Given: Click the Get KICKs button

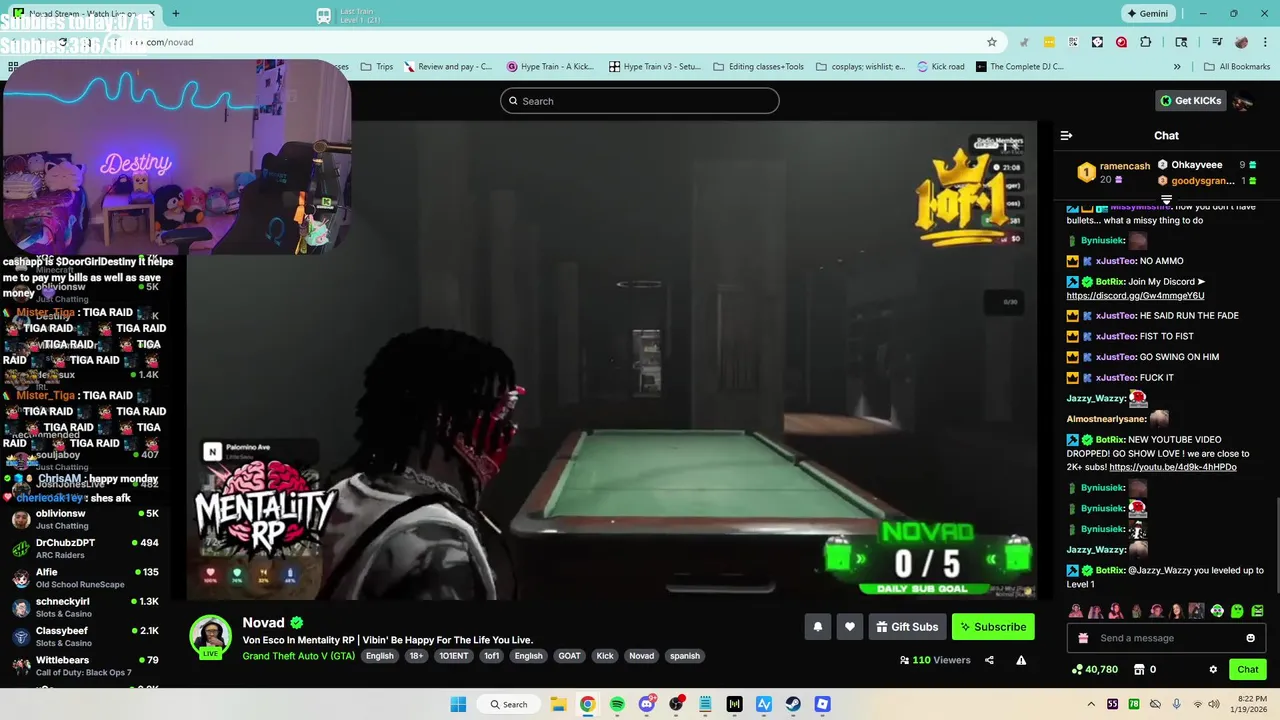Looking at the screenshot, I should tap(1190, 101).
